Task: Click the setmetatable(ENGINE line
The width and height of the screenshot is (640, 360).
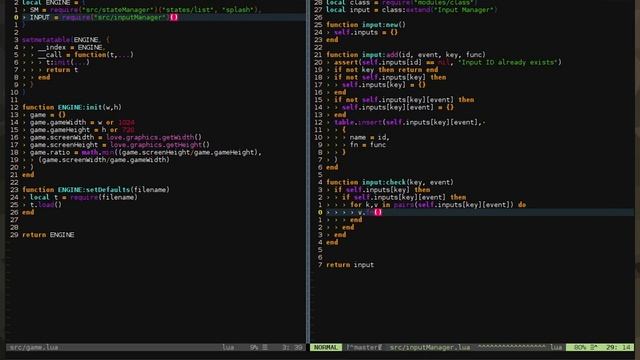Action: click(66, 40)
